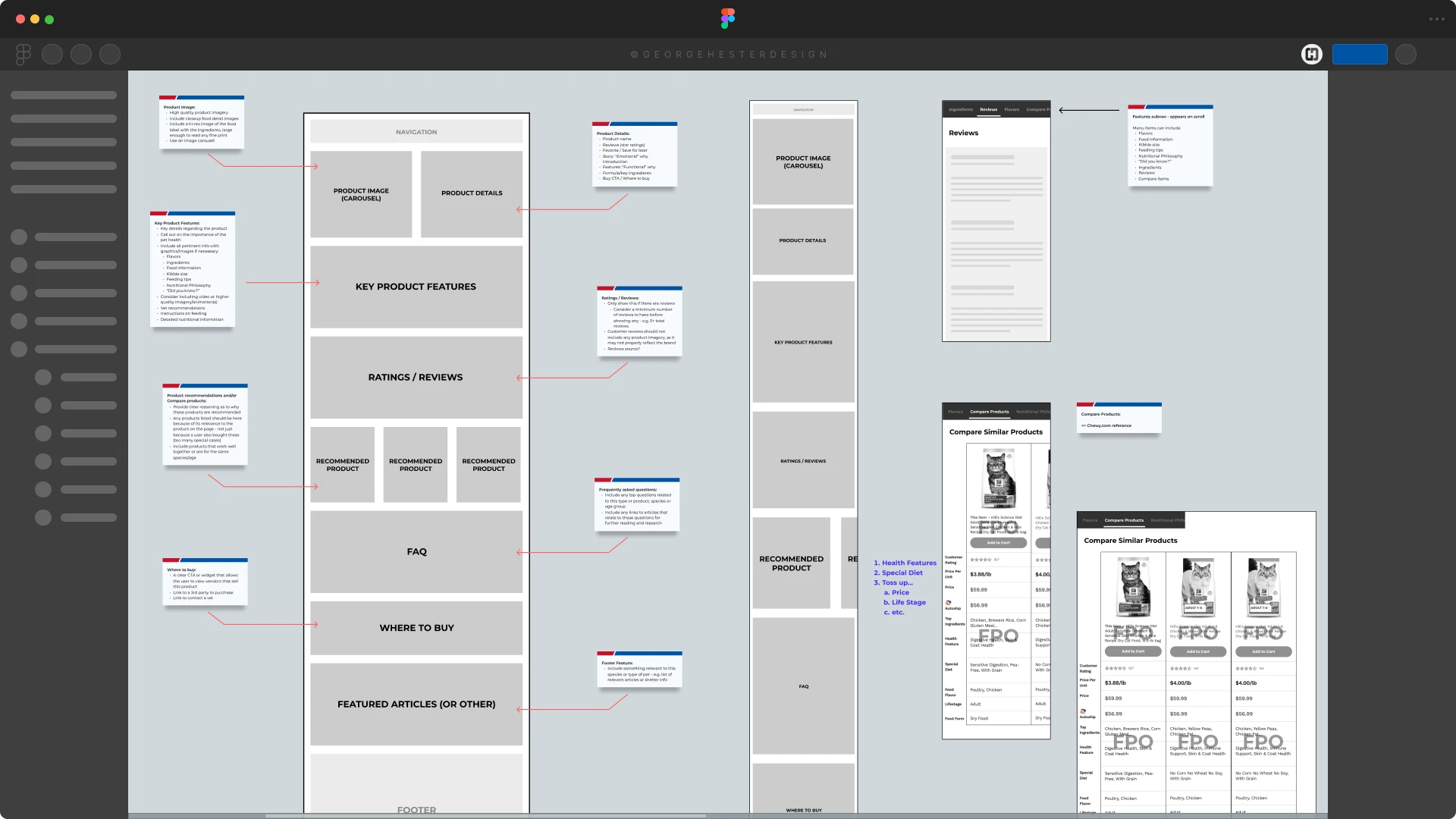Click the Figma menu logo icon
This screenshot has height=819, width=1456.
(x=22, y=54)
